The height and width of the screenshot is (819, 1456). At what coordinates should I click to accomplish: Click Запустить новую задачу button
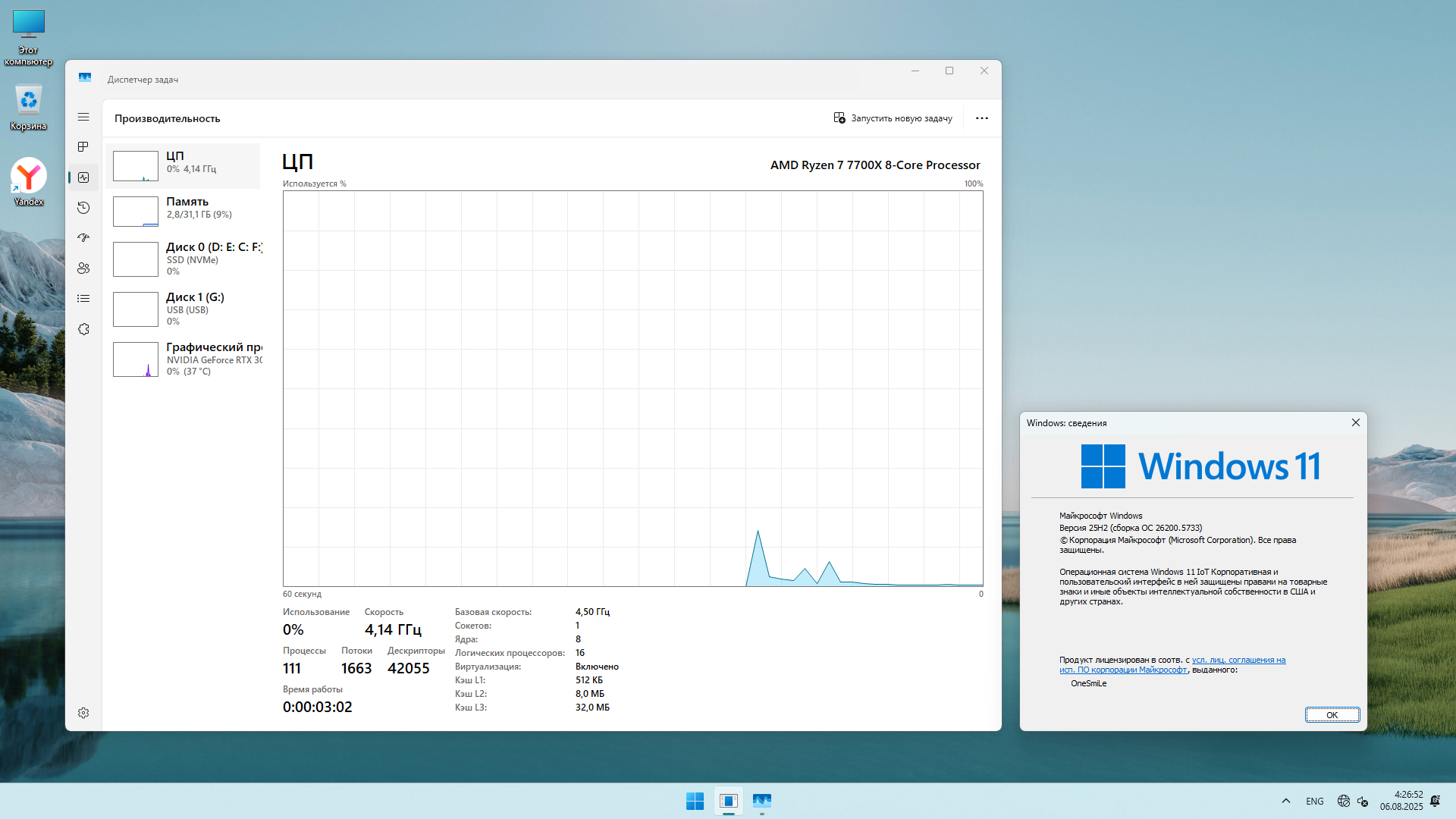(893, 118)
